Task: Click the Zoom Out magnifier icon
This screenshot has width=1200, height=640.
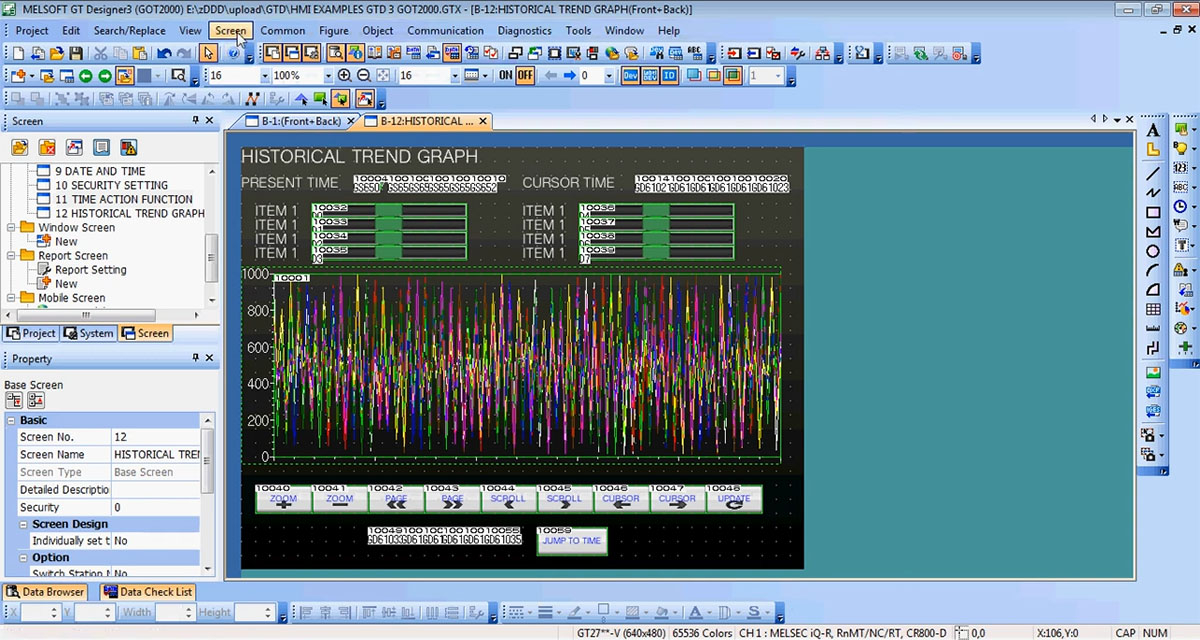Action: tap(364, 76)
